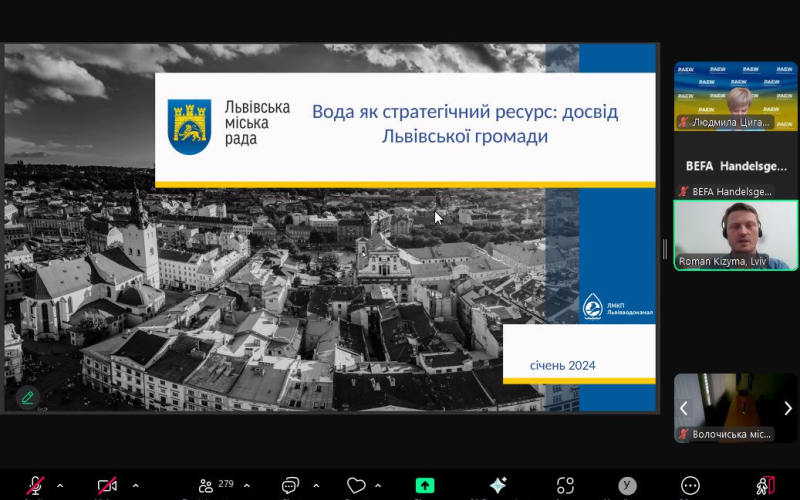Unmute the microphone in Zoom toolbar
This screenshot has width=800, height=500.
click(35, 485)
